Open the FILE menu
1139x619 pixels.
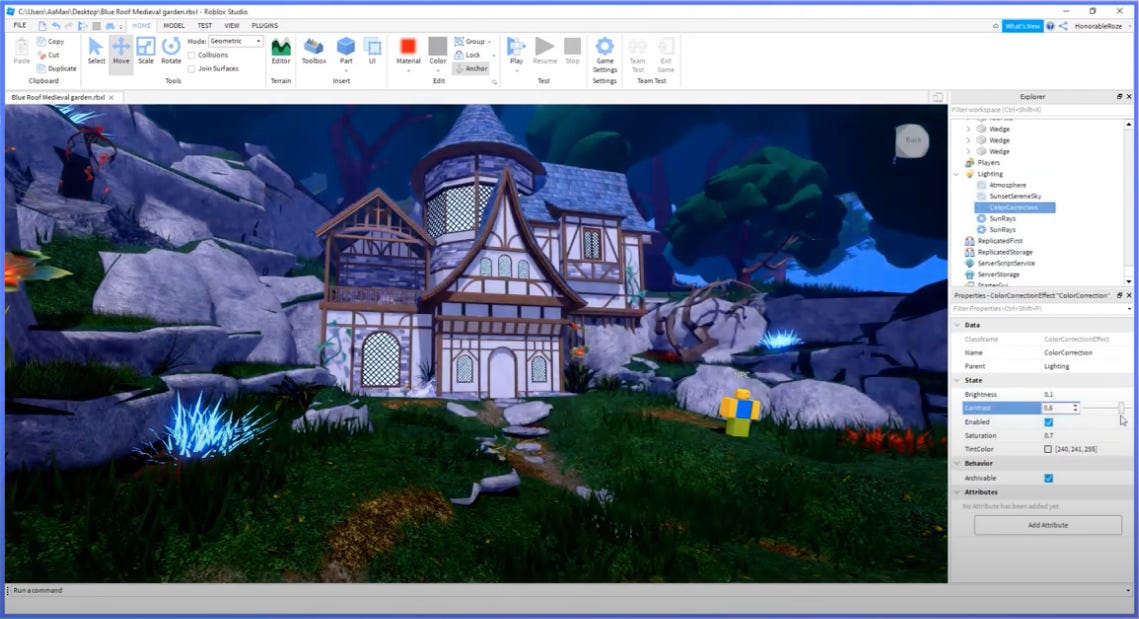20,25
